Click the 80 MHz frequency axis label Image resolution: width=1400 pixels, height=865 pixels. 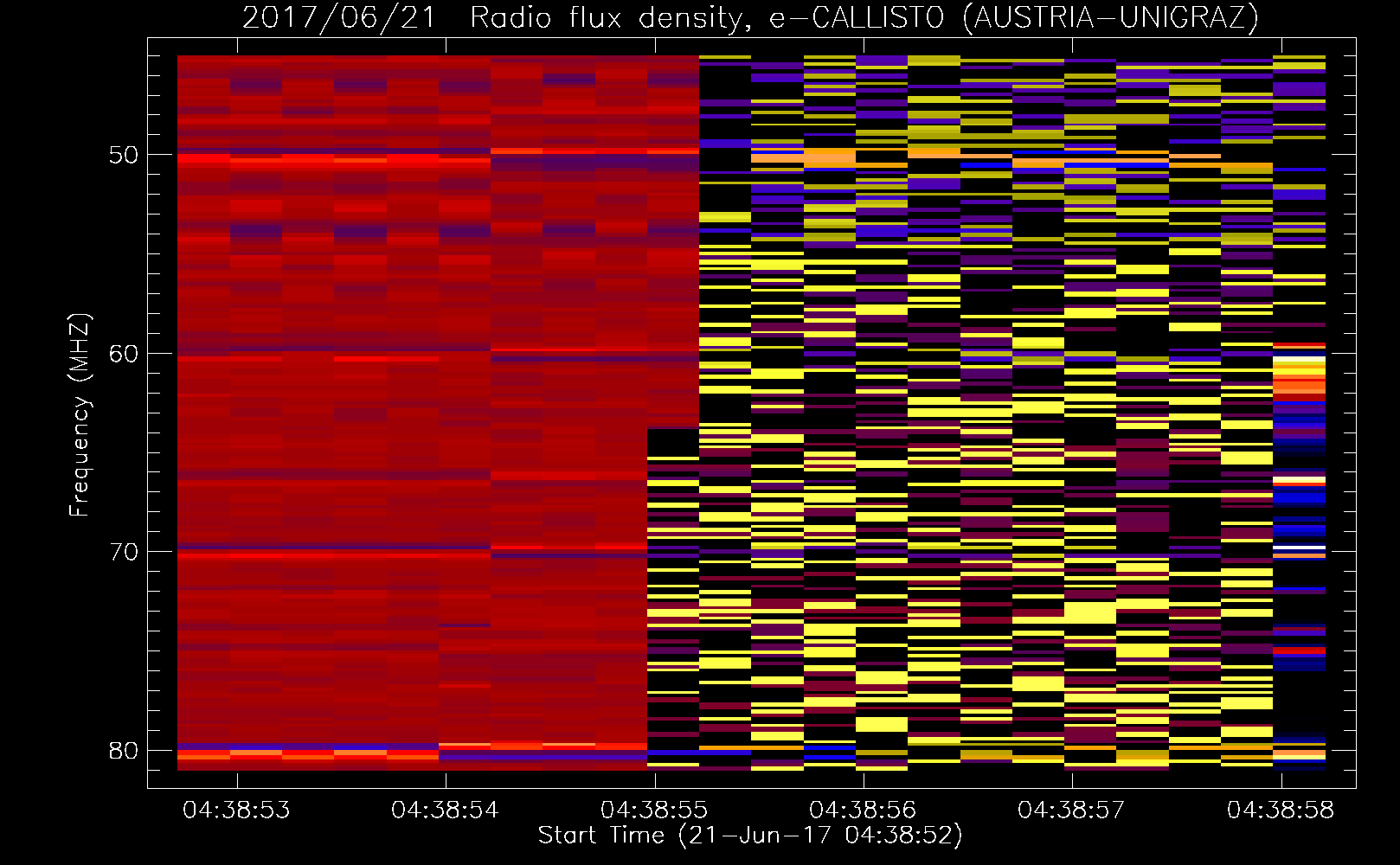(124, 751)
